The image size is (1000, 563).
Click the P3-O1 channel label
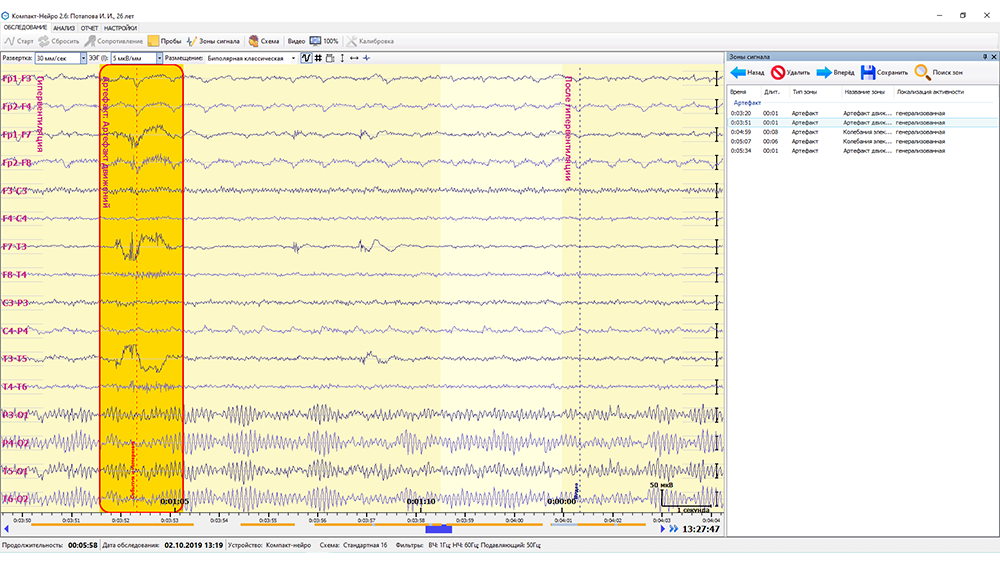(15, 415)
